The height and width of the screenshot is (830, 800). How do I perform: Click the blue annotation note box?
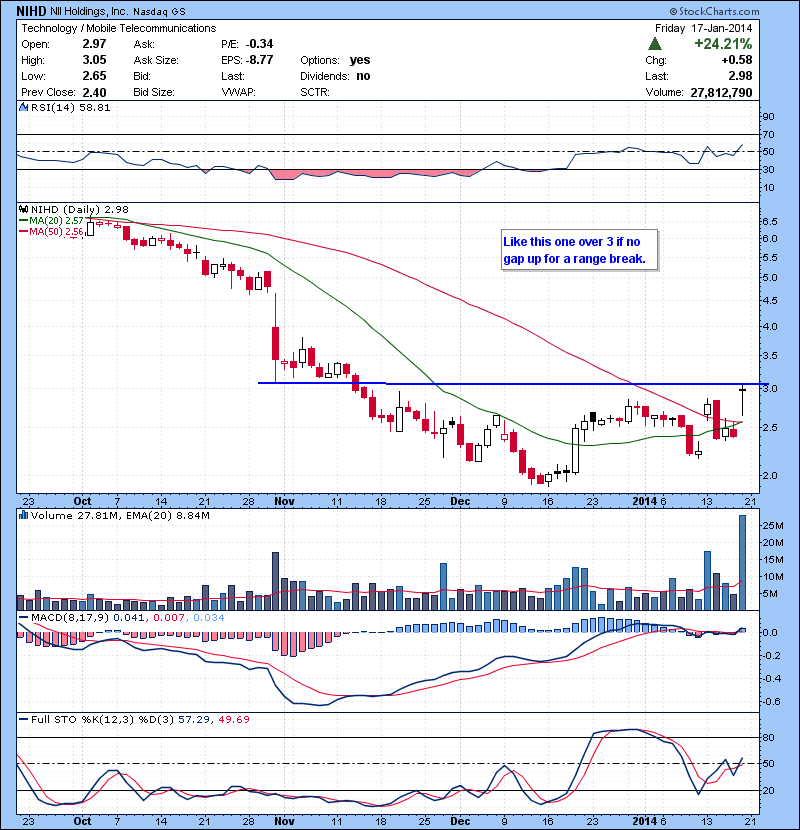point(579,250)
